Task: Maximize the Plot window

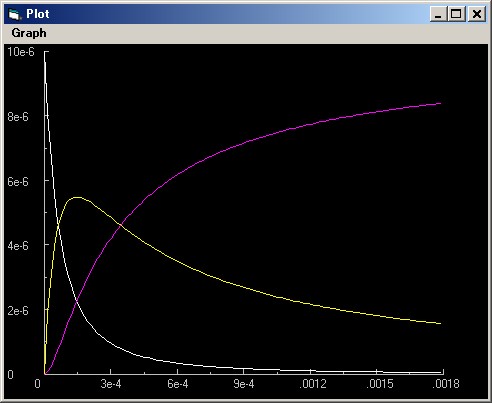Action: point(456,14)
